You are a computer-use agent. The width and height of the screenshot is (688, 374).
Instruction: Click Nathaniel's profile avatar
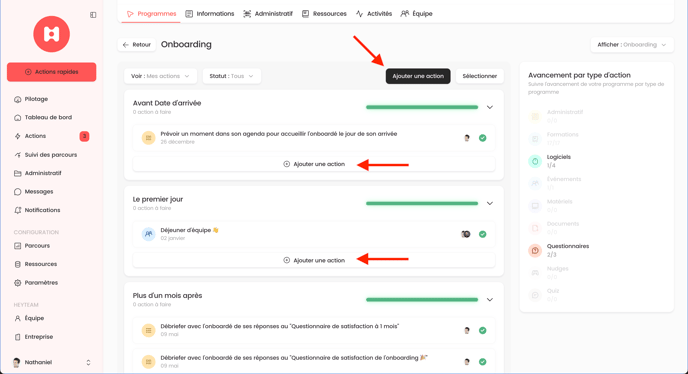[17, 363]
